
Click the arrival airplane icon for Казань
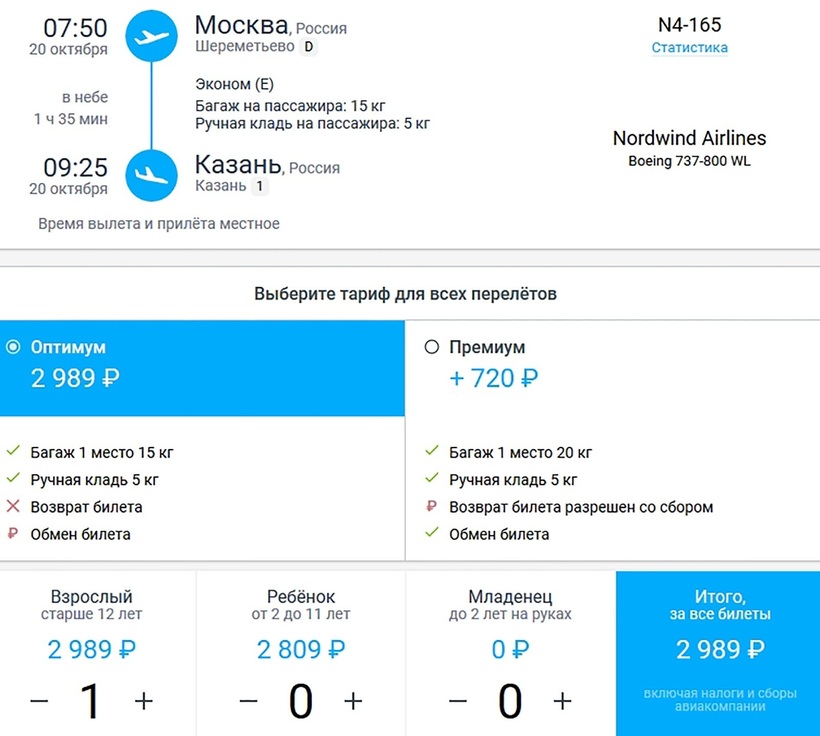point(151,173)
